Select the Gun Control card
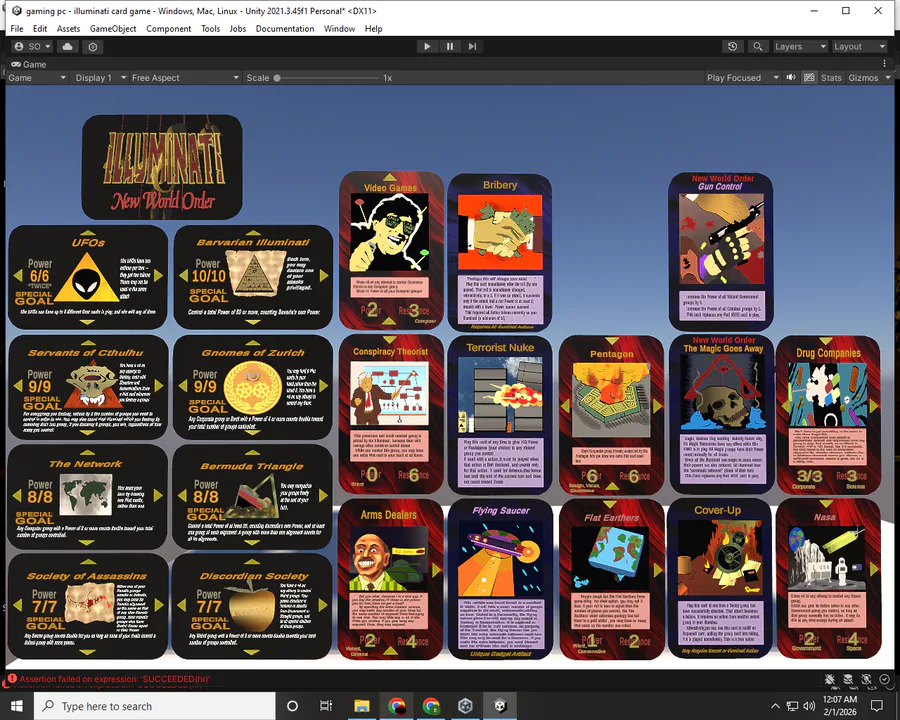This screenshot has width=900, height=720. (721, 251)
